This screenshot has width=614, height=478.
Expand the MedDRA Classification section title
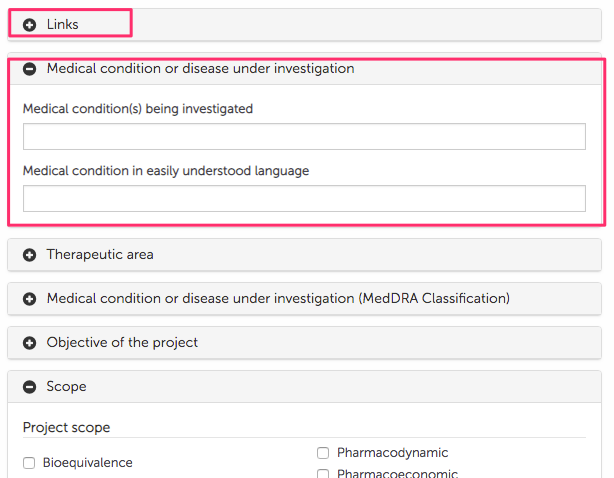coord(278,299)
